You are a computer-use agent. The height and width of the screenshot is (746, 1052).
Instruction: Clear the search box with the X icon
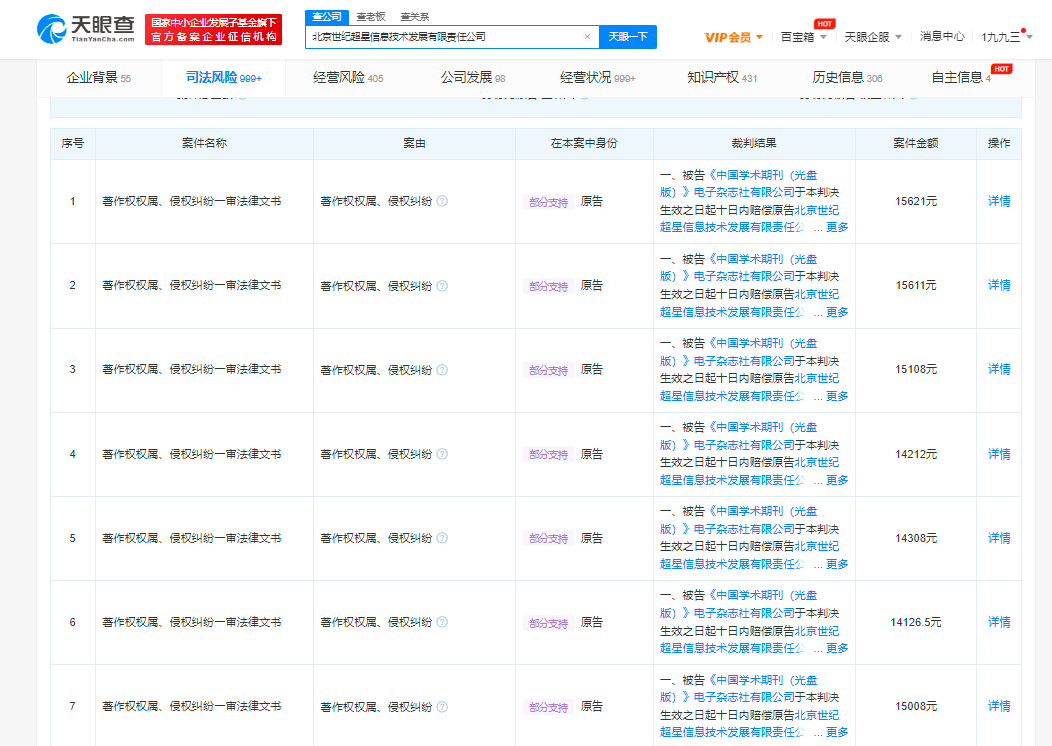click(x=587, y=37)
